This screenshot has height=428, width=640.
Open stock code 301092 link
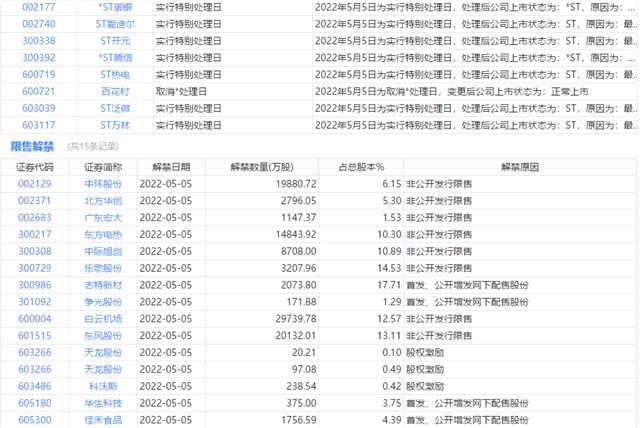coord(35,302)
